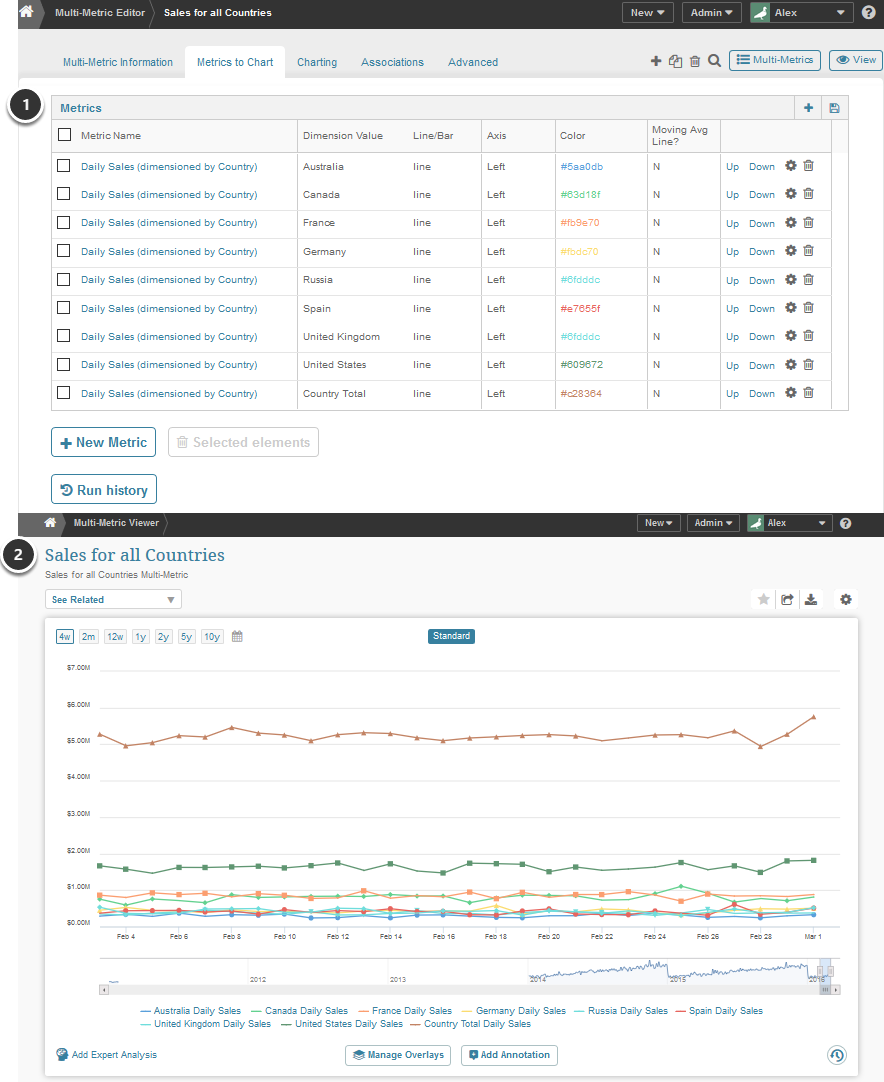Open the See Related dropdown
The height and width of the screenshot is (1082, 884).
113,600
